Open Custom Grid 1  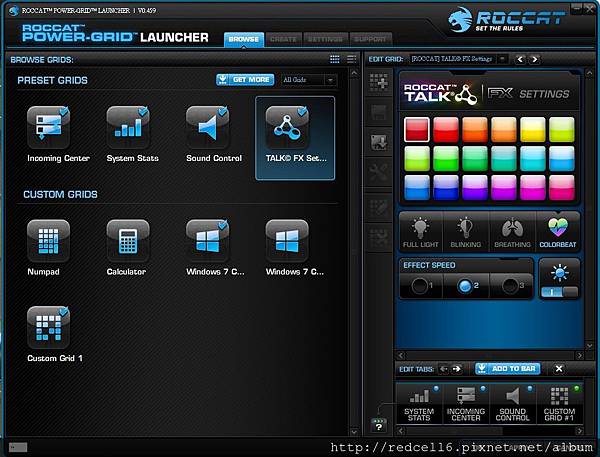point(49,328)
